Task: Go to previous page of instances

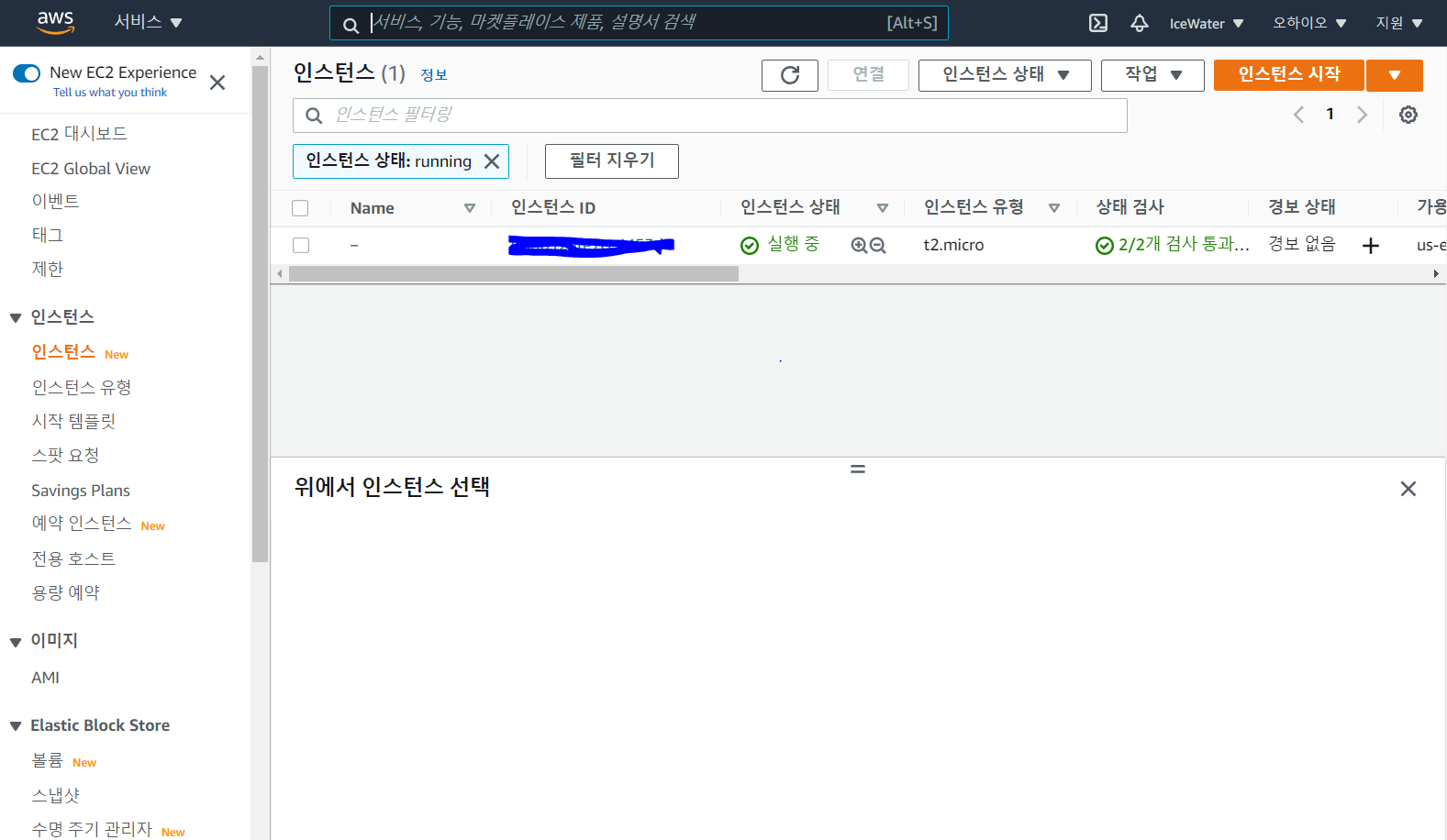Action: [1298, 115]
